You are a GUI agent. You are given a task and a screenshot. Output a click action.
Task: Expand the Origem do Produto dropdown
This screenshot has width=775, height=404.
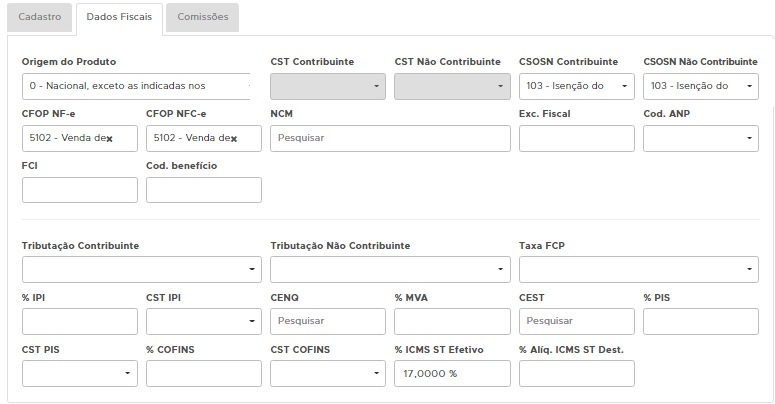pos(135,86)
